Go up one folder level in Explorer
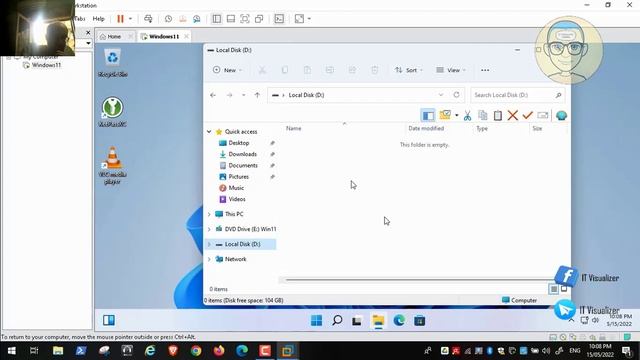640x360 pixels. coord(257,95)
